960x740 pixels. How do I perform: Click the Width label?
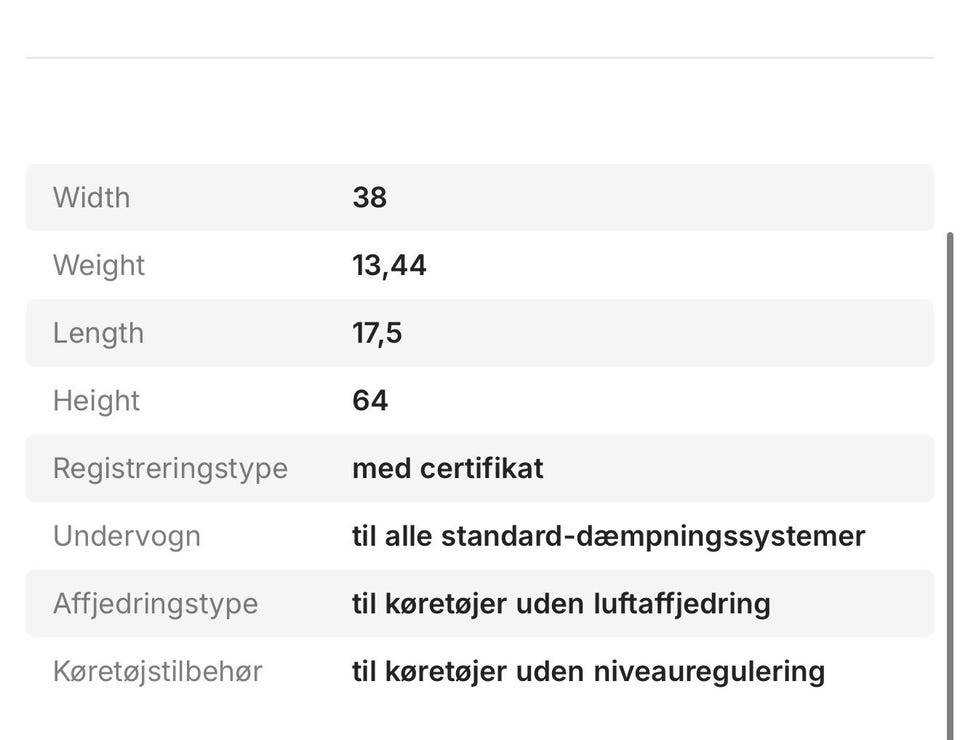pyautogui.click(x=91, y=198)
